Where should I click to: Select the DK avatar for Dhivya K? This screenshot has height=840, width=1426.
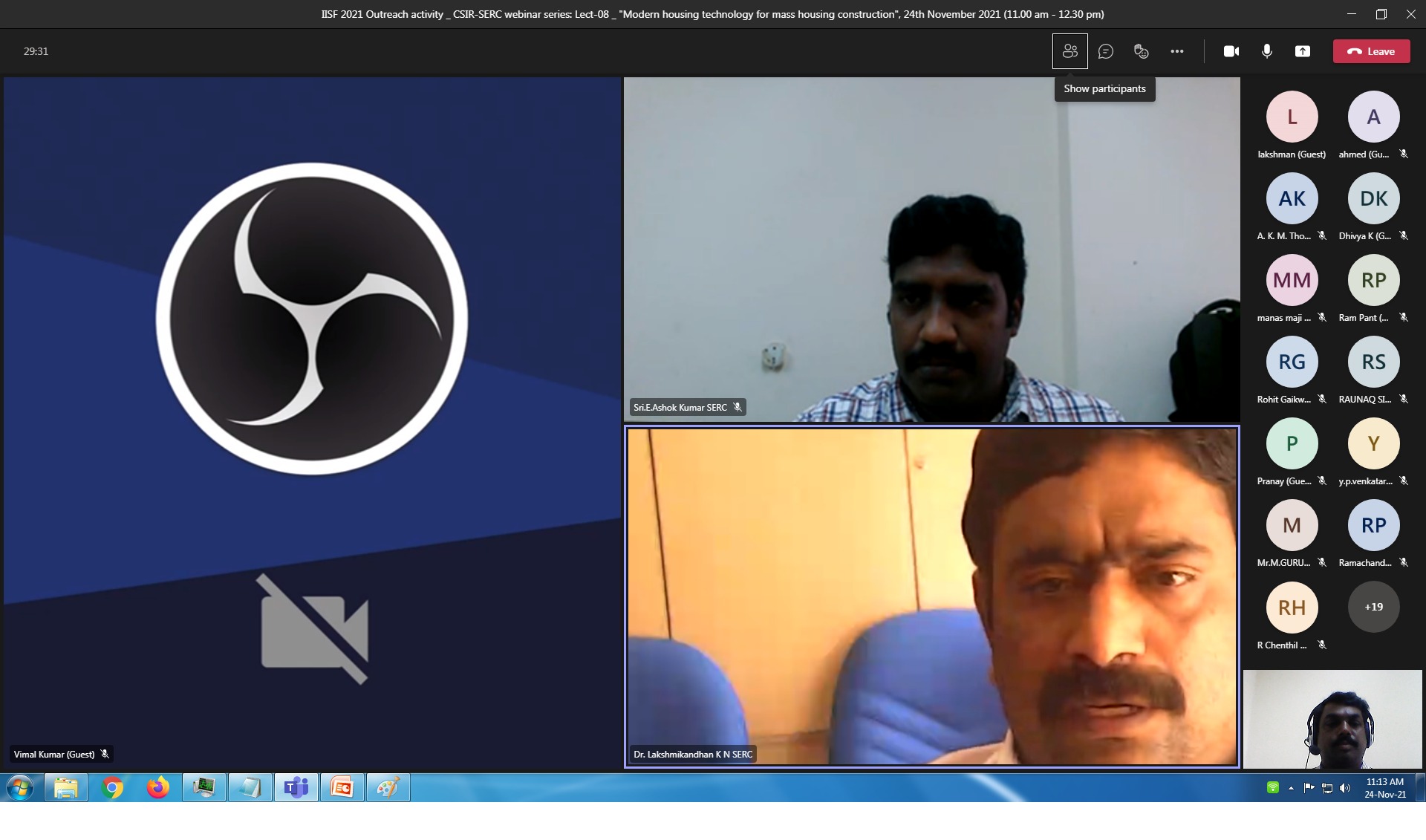(1373, 198)
